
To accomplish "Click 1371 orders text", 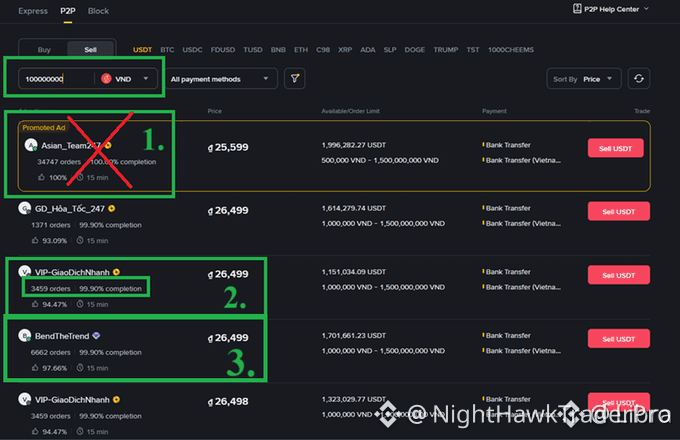I will tap(50, 225).
